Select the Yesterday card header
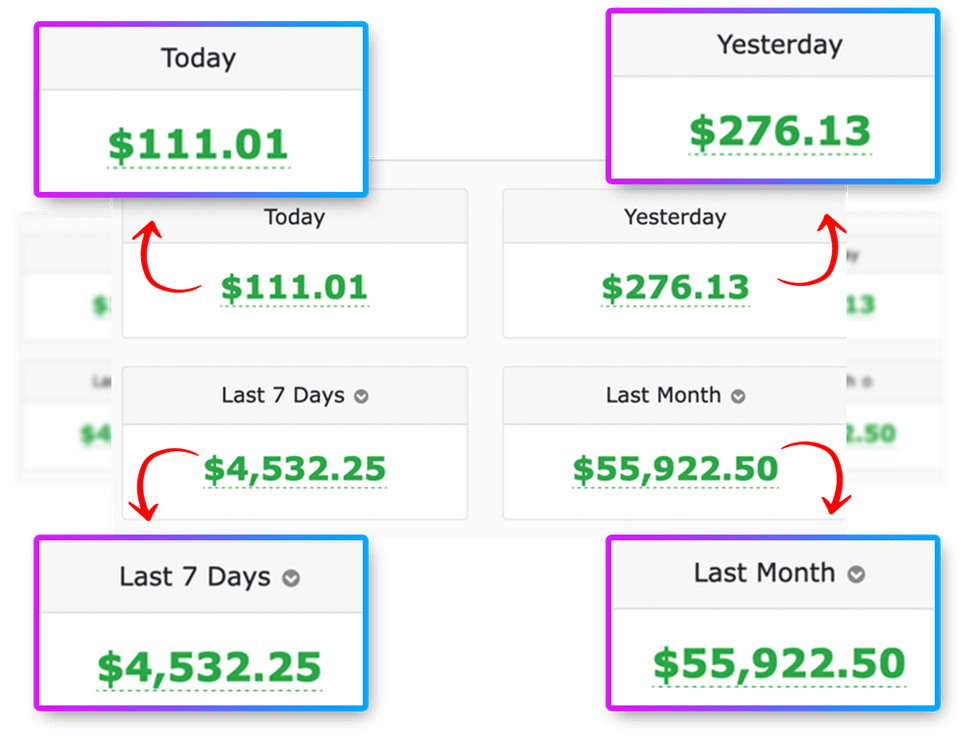 coord(675,217)
